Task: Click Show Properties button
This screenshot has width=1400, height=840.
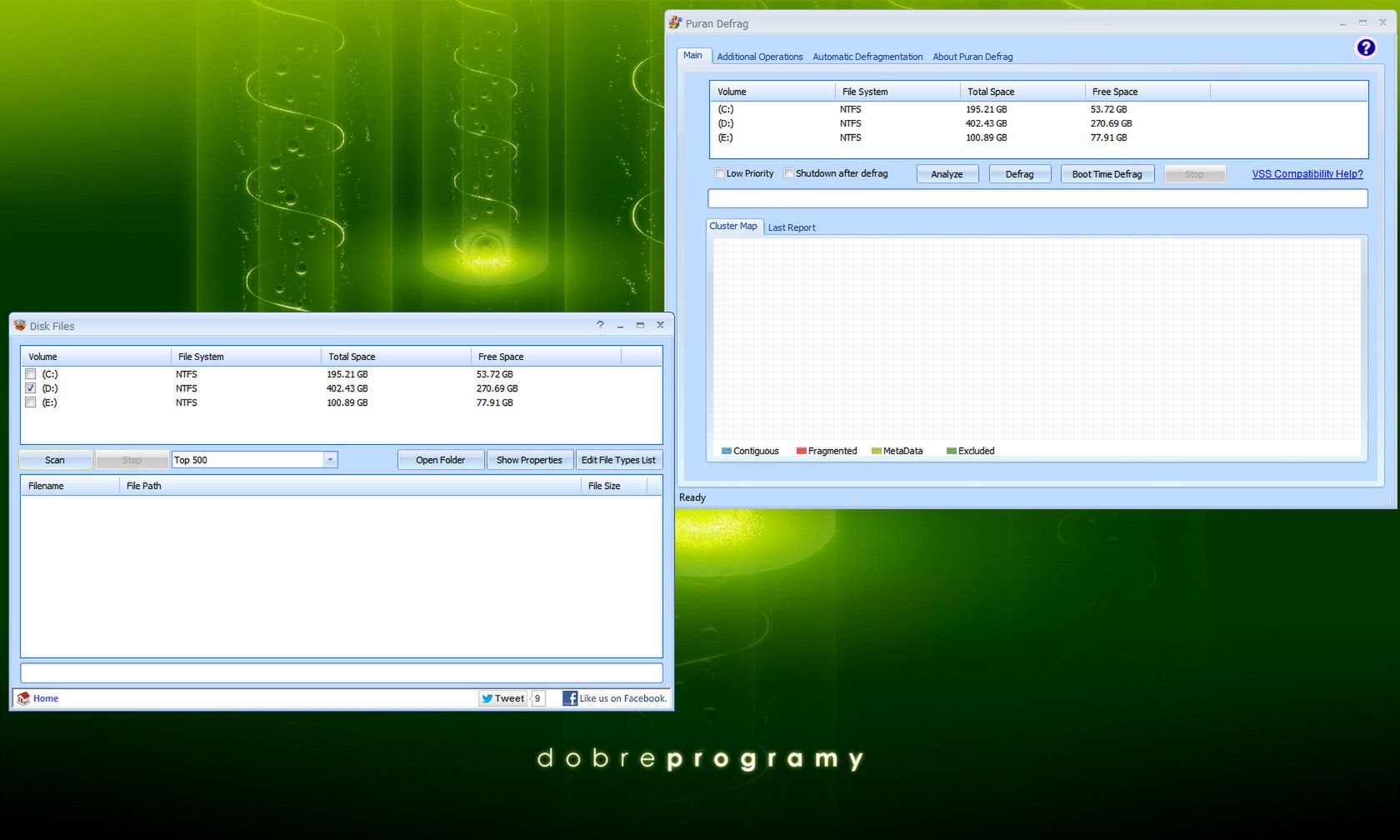Action: click(x=529, y=459)
